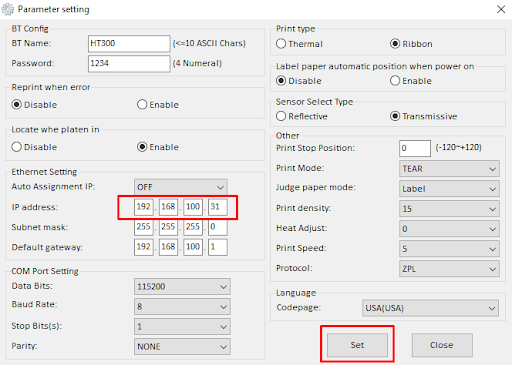Screen dimensions: 512x365
Task: Open the Parity dropdown
Action: point(182,347)
